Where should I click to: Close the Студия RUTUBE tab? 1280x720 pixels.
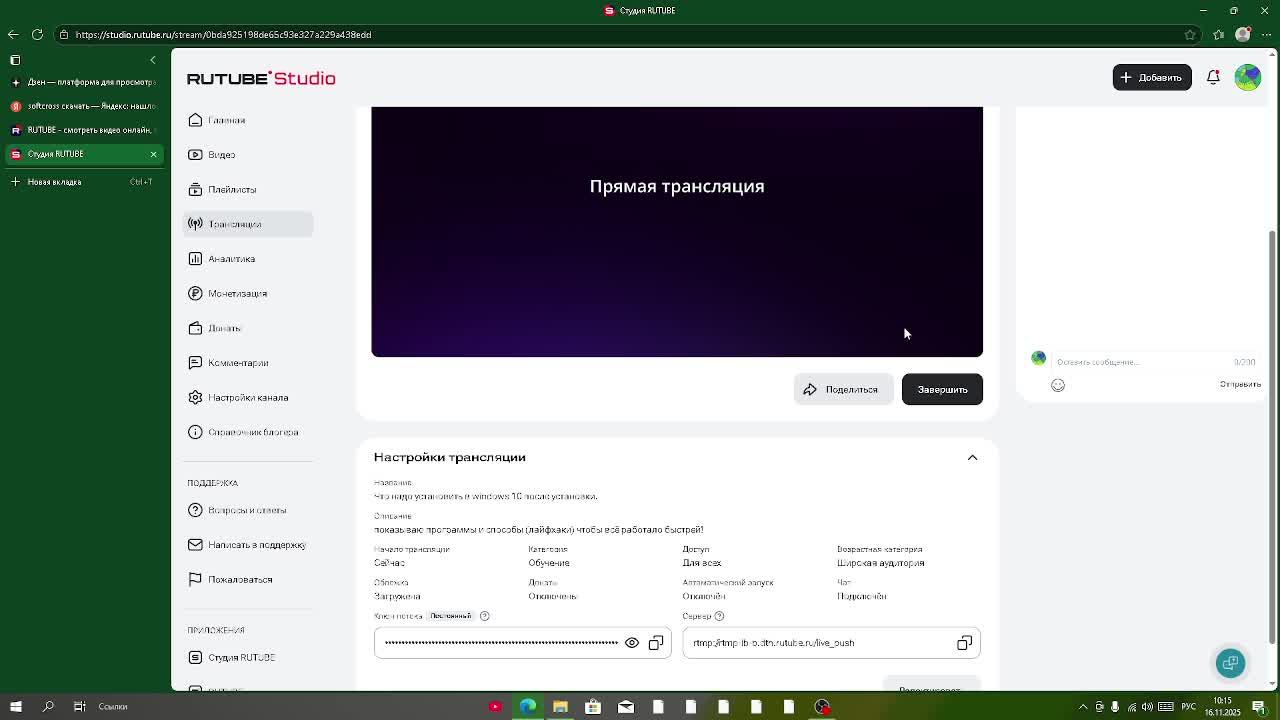(153, 154)
